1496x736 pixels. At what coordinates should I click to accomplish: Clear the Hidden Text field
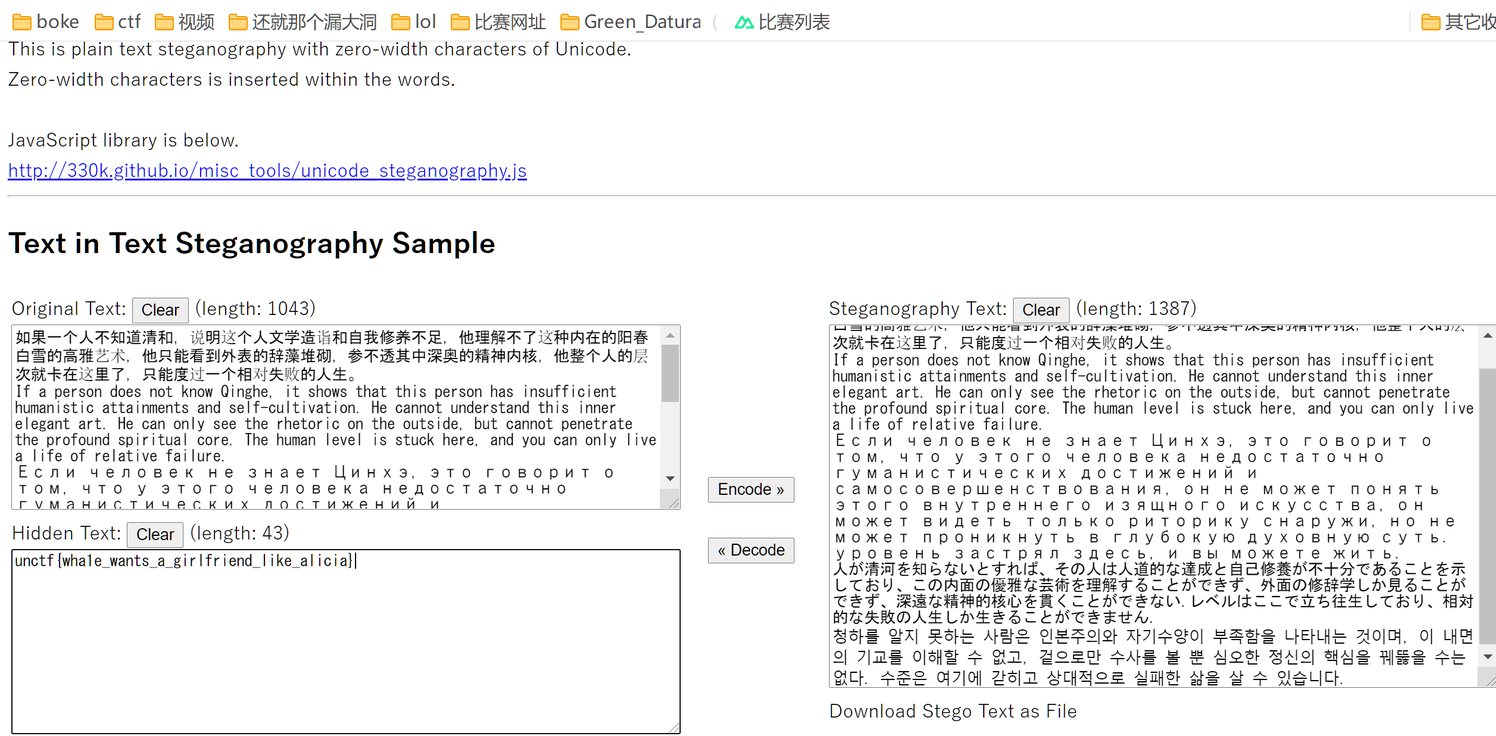(155, 534)
